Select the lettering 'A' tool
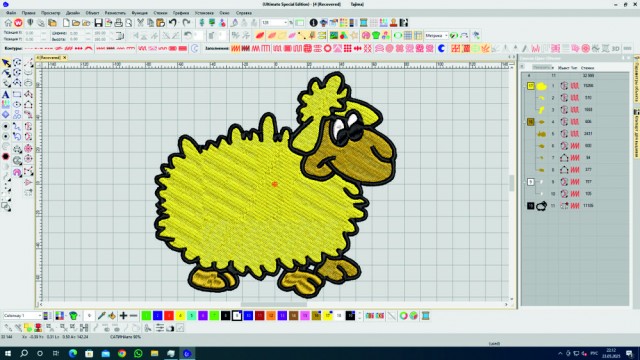The width and height of the screenshot is (640, 360). coord(6,94)
